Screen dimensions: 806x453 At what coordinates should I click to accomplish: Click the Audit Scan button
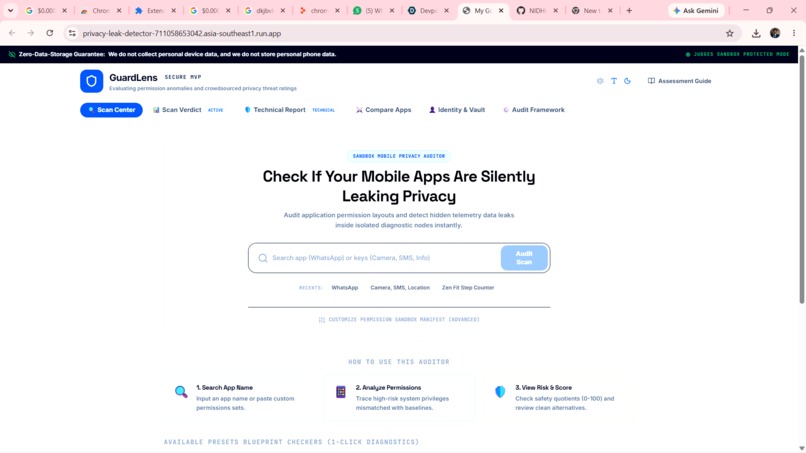(524, 258)
